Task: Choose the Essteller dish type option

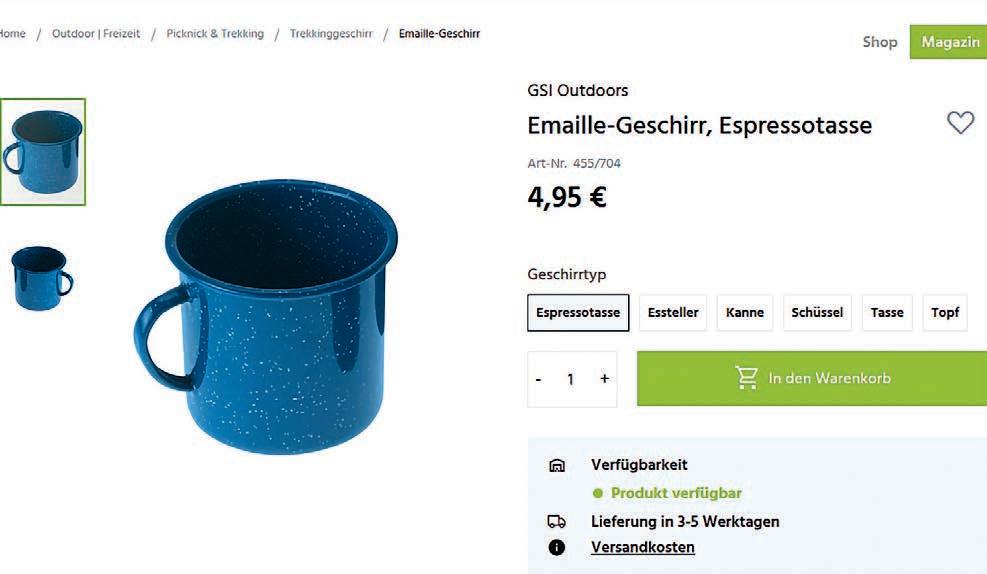Action: point(673,312)
